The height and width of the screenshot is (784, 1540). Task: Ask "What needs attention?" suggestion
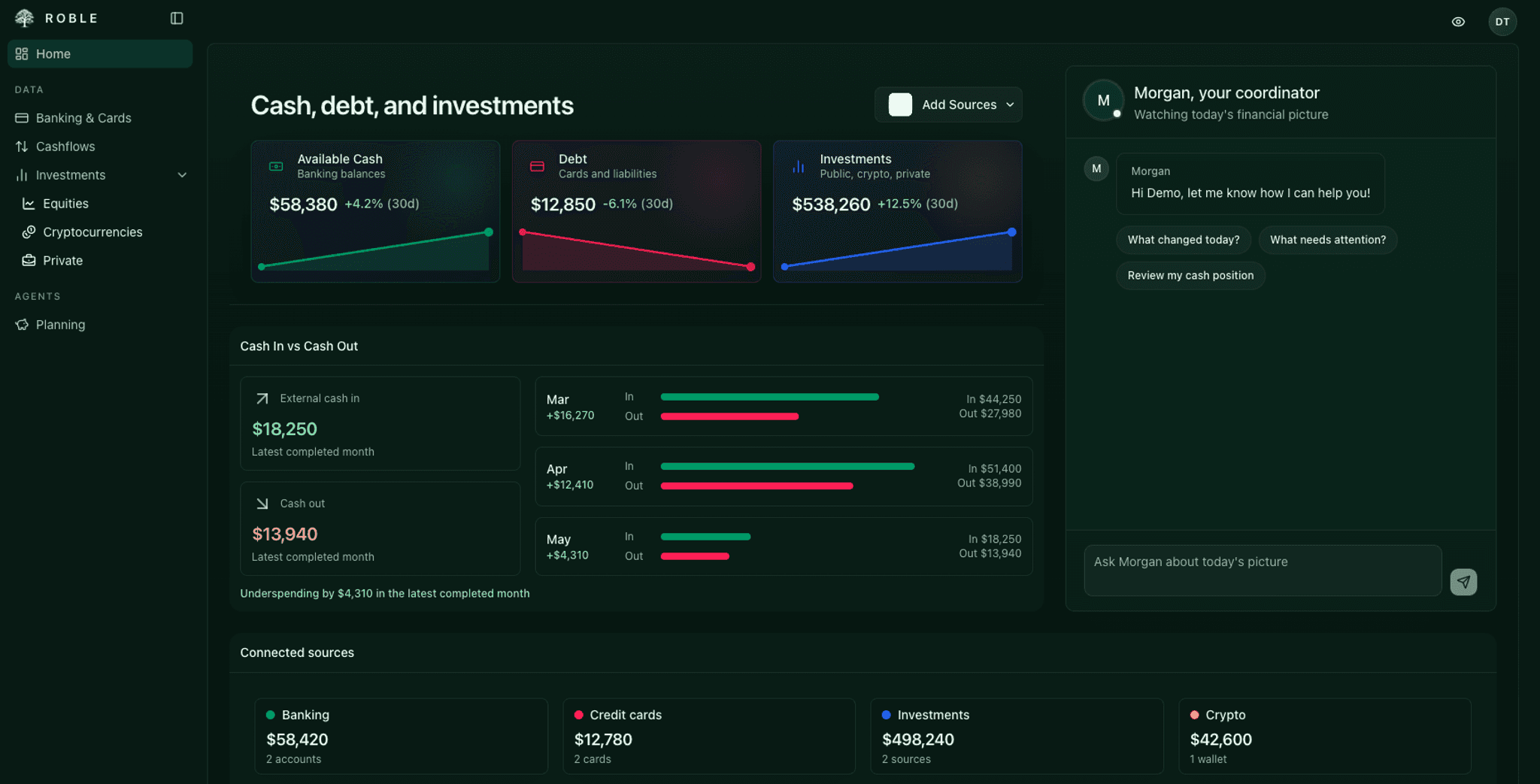[1328, 240]
